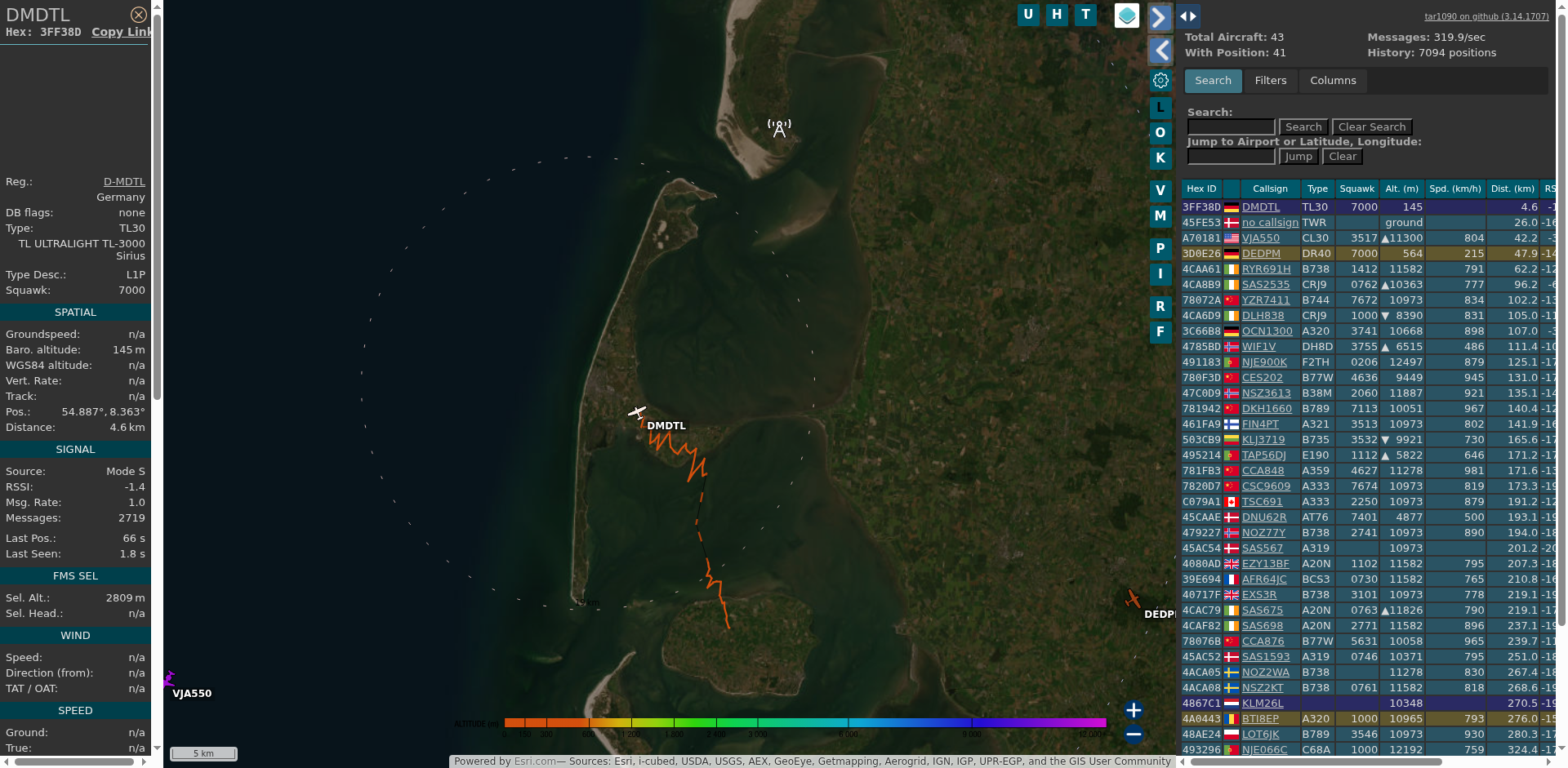
Task: Sort table by Spd. (km/h) column
Action: [1455, 189]
